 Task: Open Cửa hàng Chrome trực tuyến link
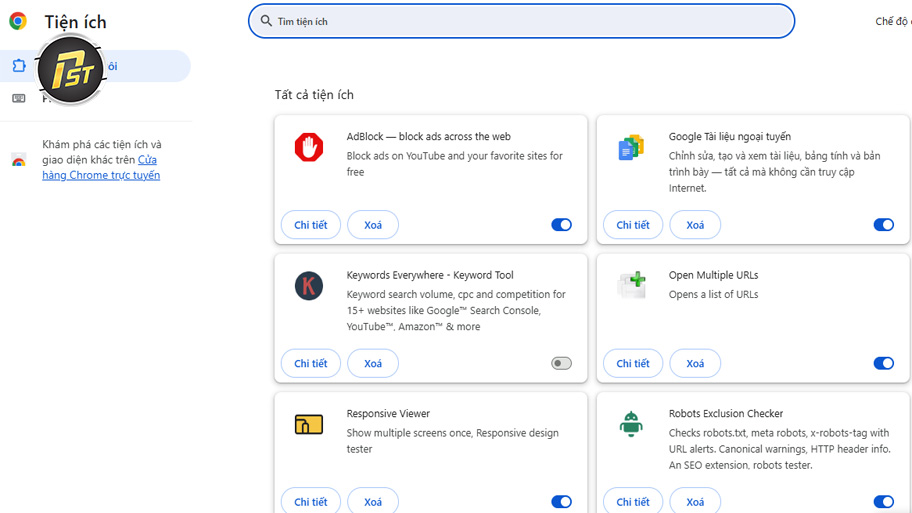point(101,168)
